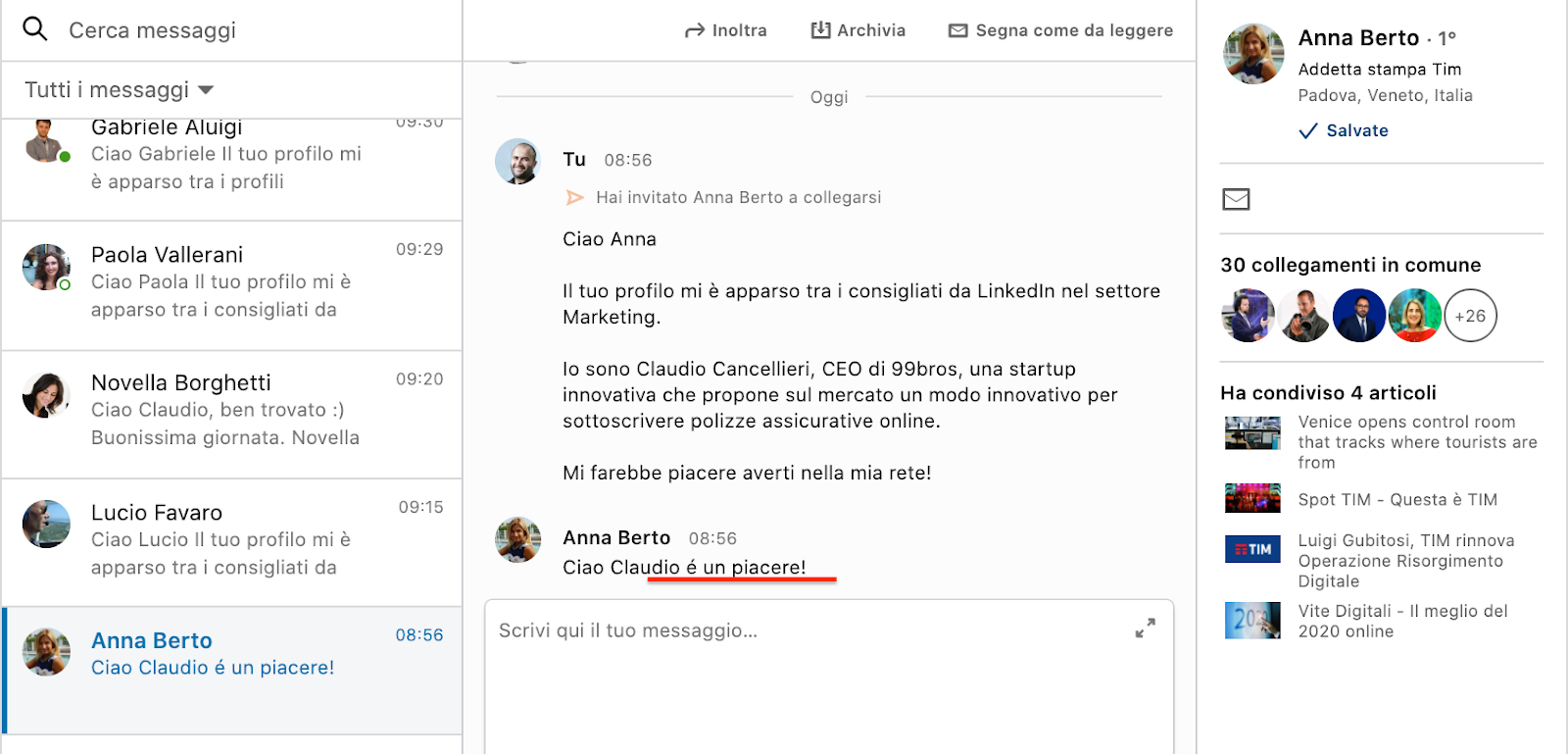Viewport: 1568px width, 754px height.
Task: Click the Addetta stampa Tim job title
Action: point(1380,70)
